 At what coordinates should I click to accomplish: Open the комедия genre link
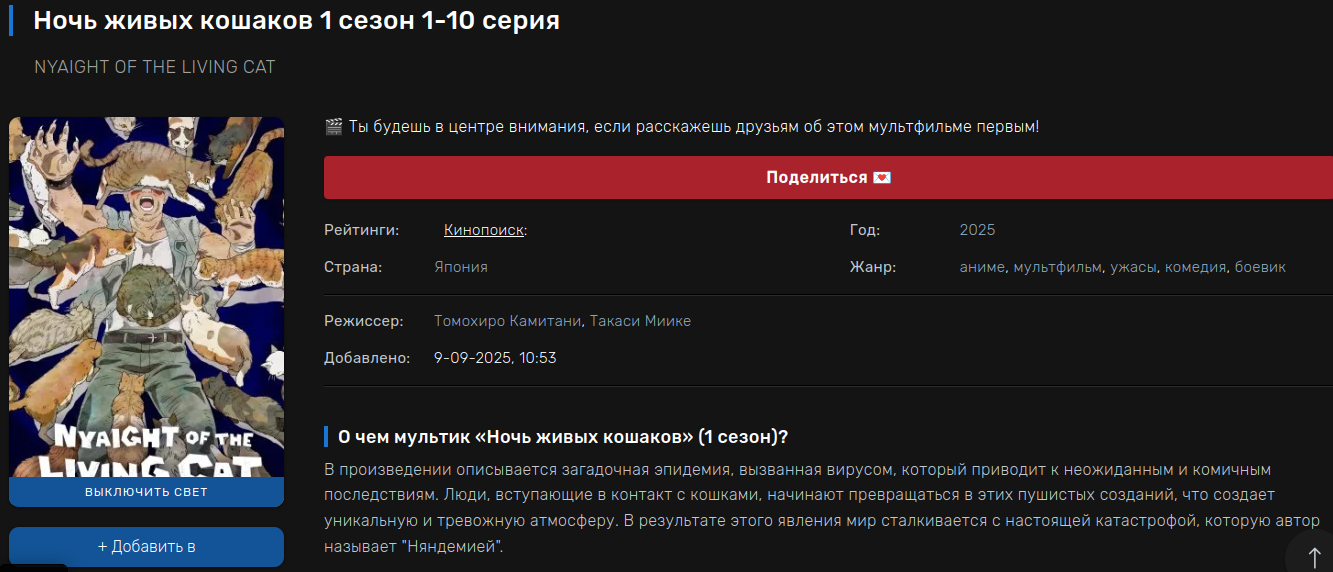tap(1195, 267)
